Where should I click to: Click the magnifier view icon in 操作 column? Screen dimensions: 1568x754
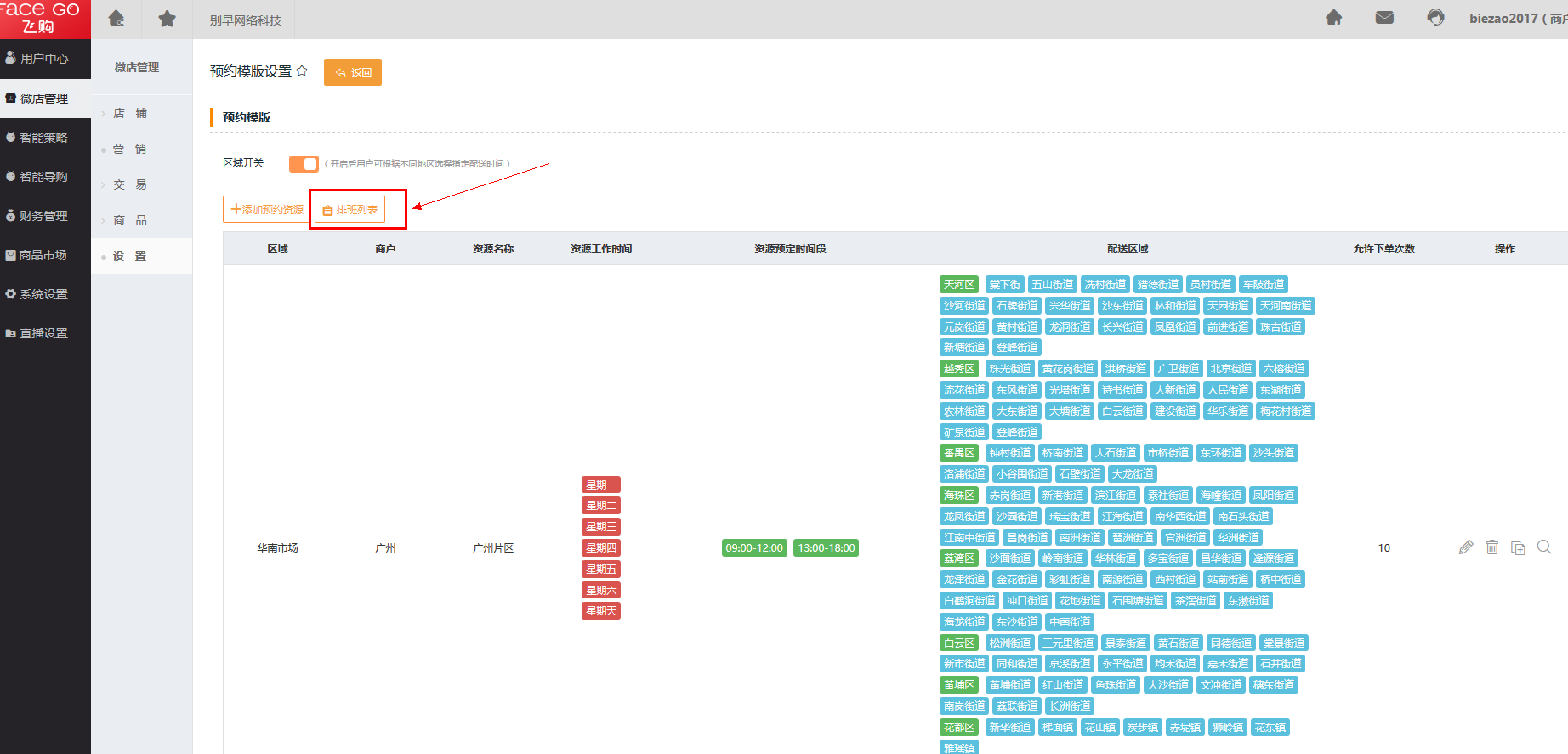point(1544,547)
